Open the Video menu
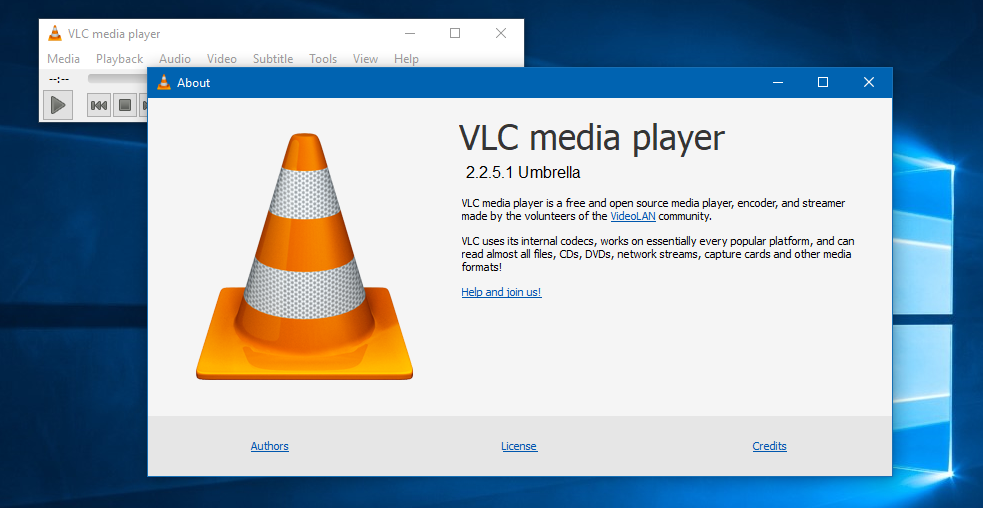Image resolution: width=983 pixels, height=508 pixels. [x=222, y=59]
